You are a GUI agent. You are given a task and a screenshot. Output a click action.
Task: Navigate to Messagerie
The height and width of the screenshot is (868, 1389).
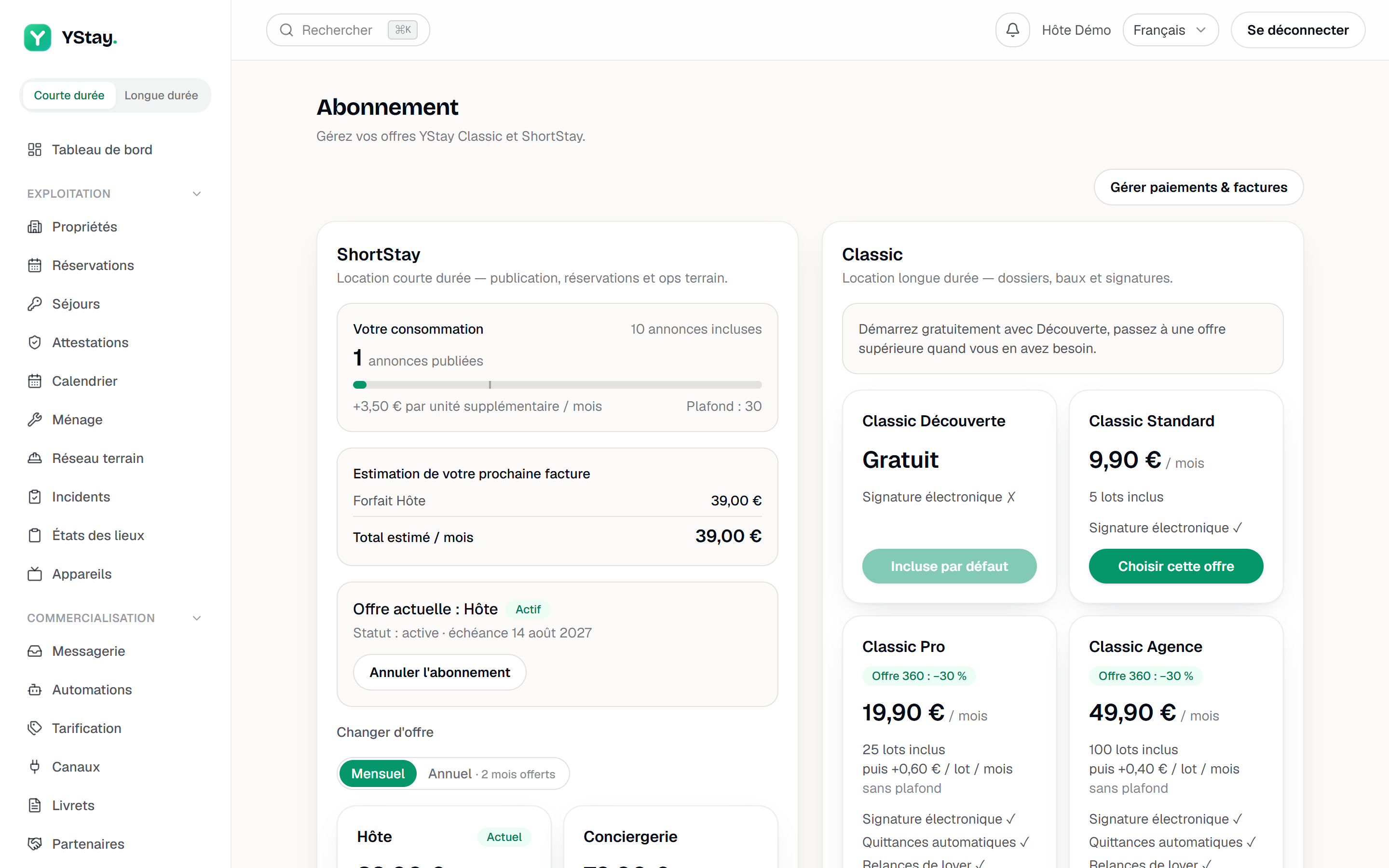(x=115, y=651)
